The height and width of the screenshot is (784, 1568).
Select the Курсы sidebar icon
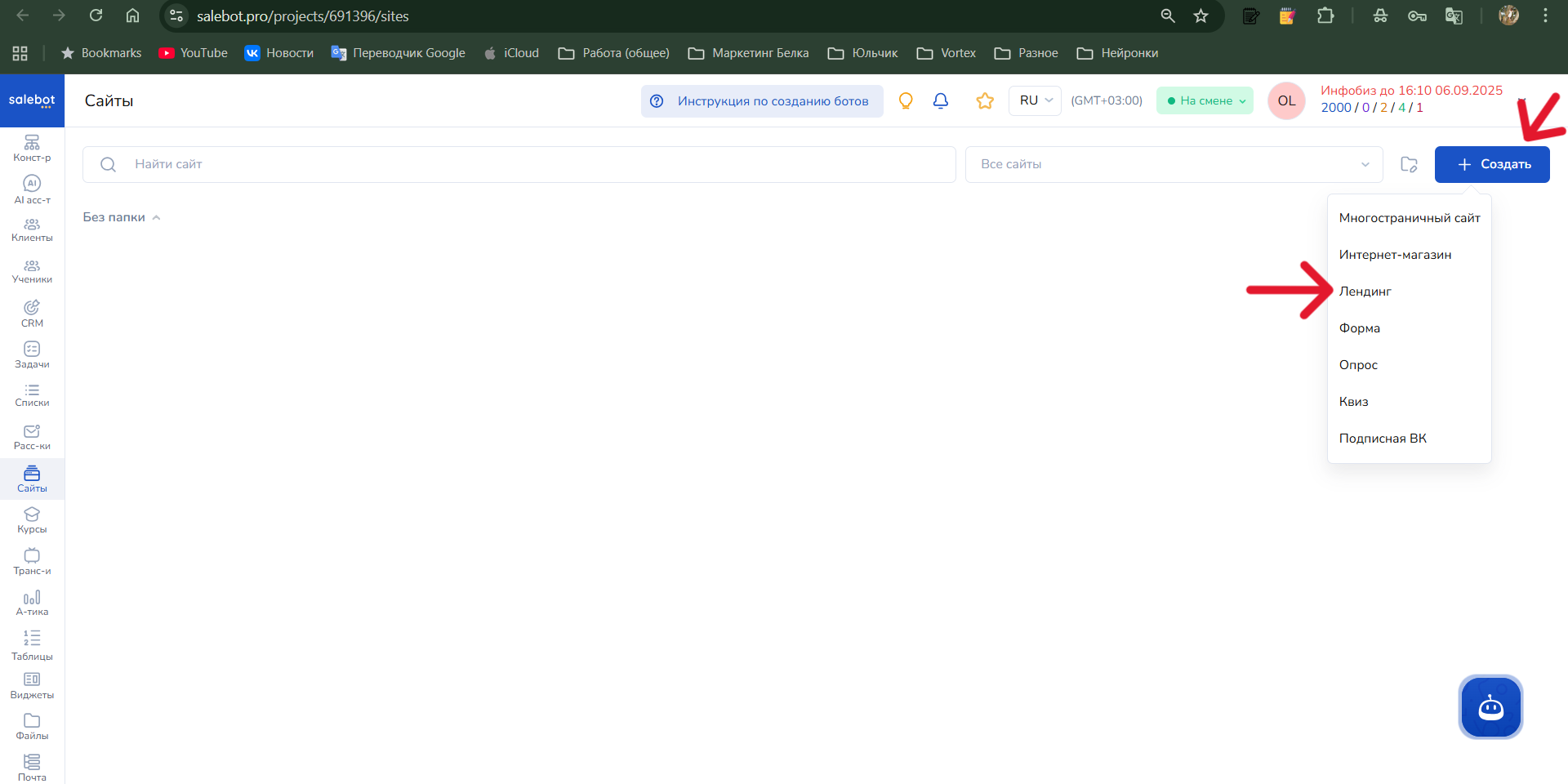pyautogui.click(x=32, y=519)
